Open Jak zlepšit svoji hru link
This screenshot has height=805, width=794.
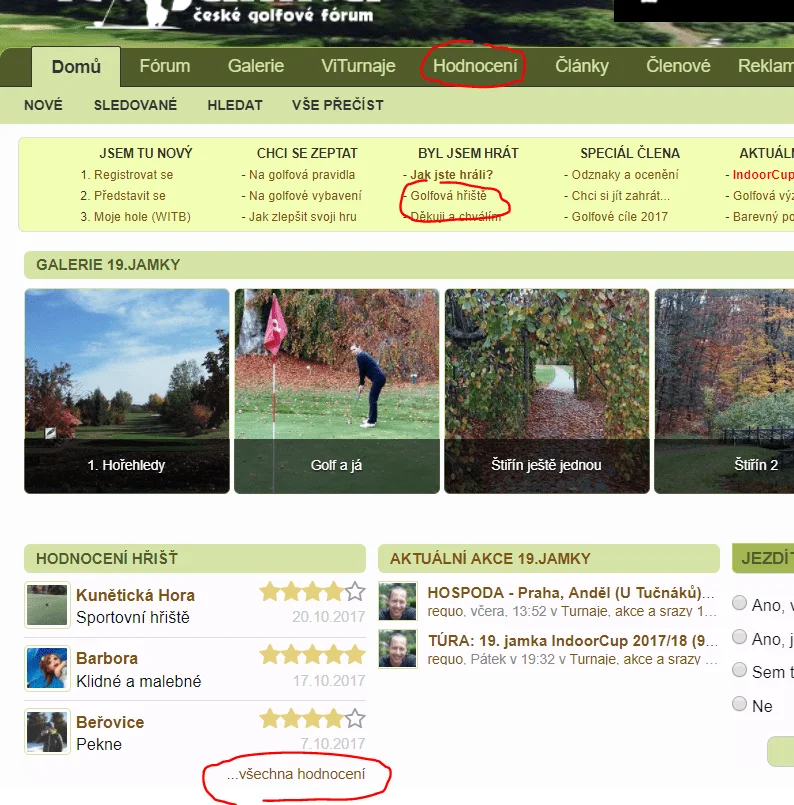(x=302, y=217)
